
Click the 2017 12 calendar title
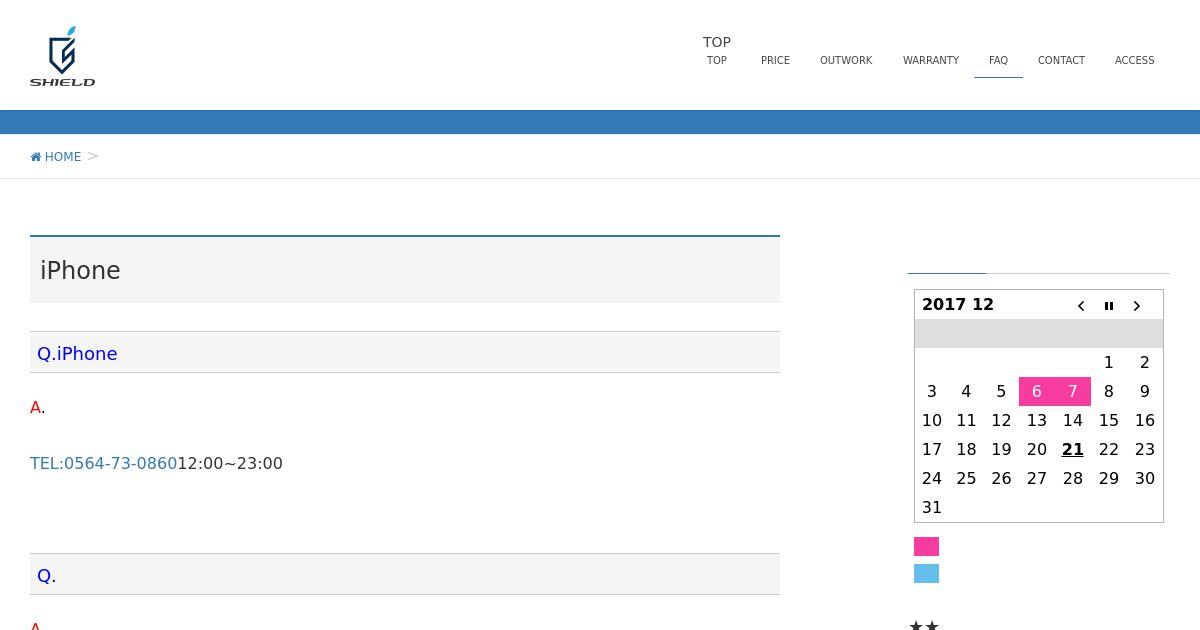click(x=958, y=305)
